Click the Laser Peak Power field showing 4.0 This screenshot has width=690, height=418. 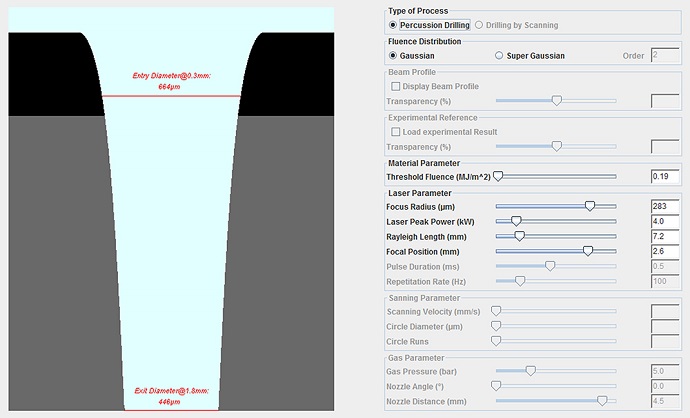(x=665, y=221)
